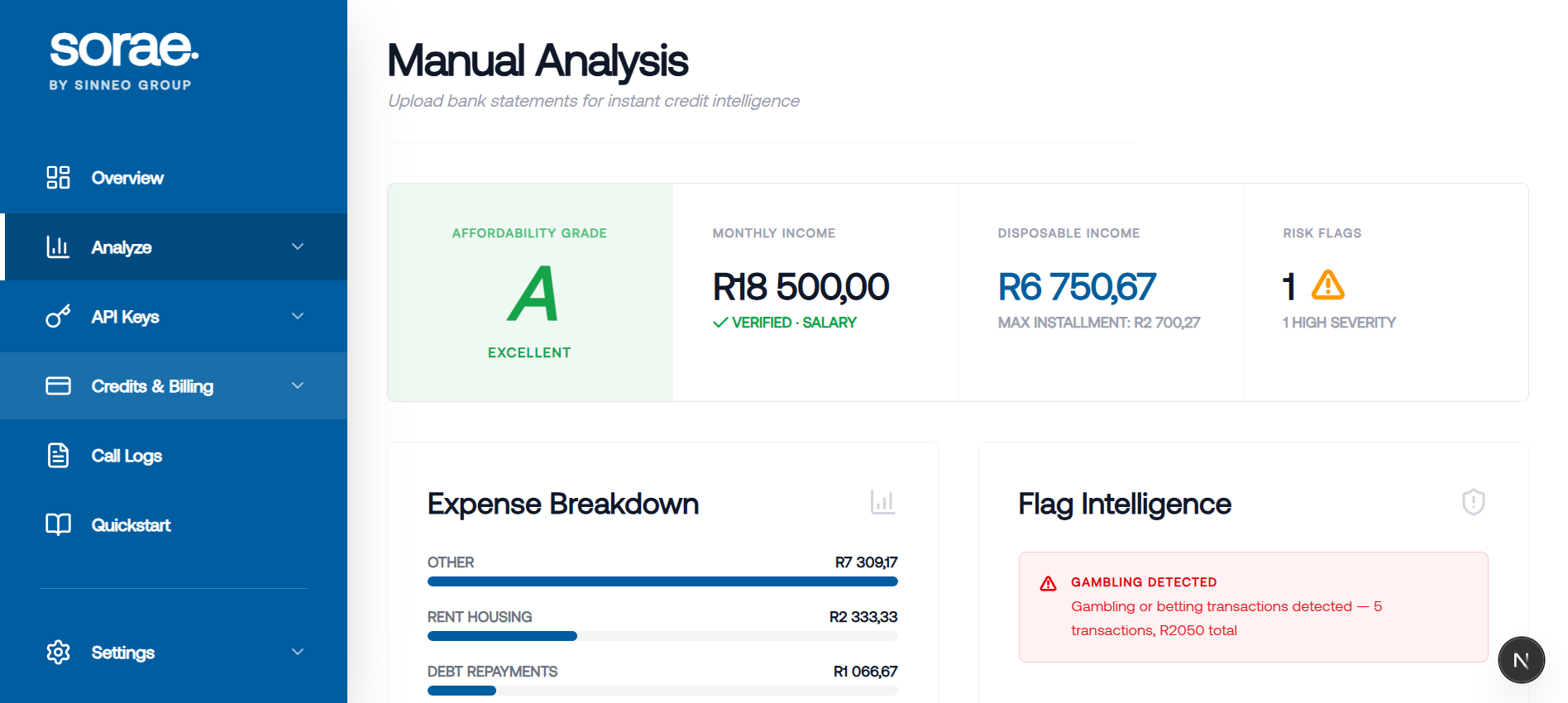
Task: Click the Flag Intelligence shield icon
Action: [x=1473, y=502]
